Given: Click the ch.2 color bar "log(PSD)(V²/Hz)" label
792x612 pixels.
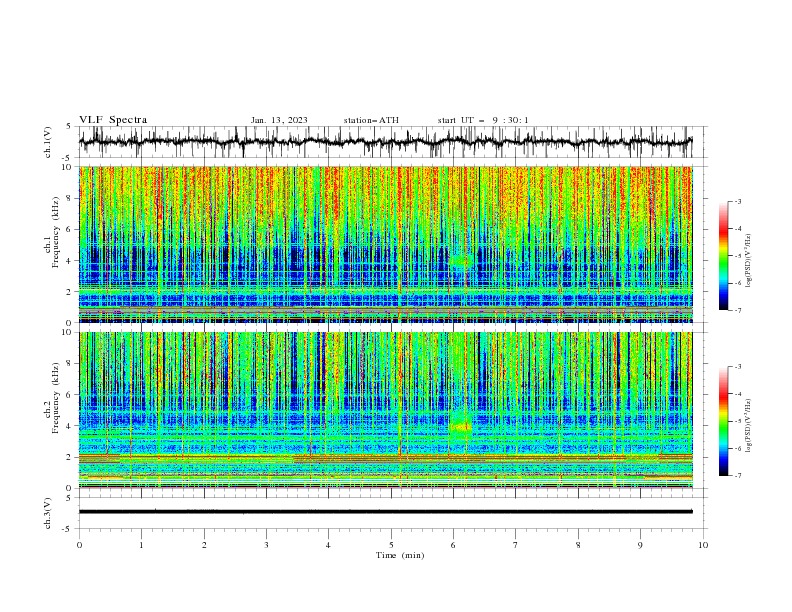Looking at the screenshot, I should [x=749, y=426].
